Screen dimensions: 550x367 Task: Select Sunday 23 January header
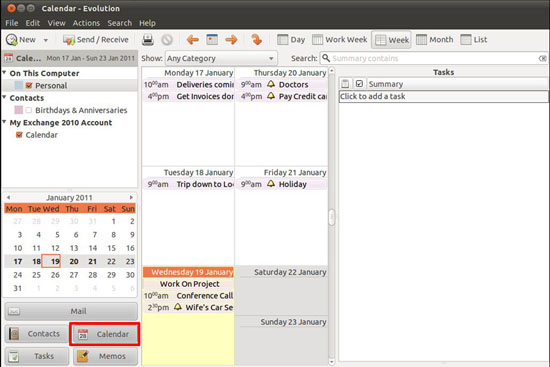coord(282,322)
